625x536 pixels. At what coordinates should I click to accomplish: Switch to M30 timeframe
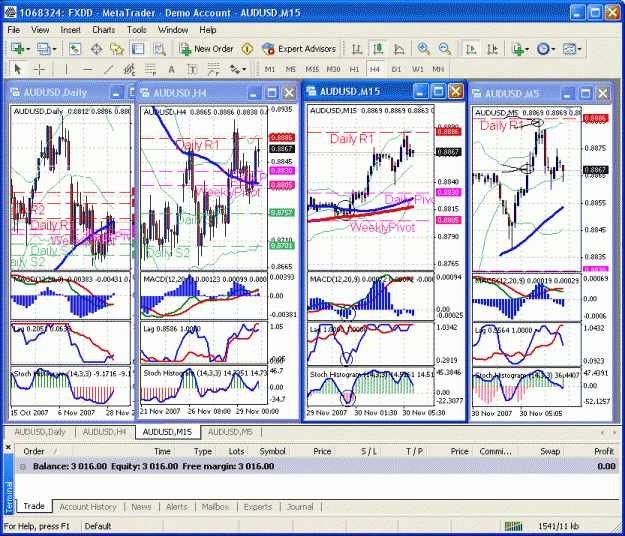(x=333, y=69)
